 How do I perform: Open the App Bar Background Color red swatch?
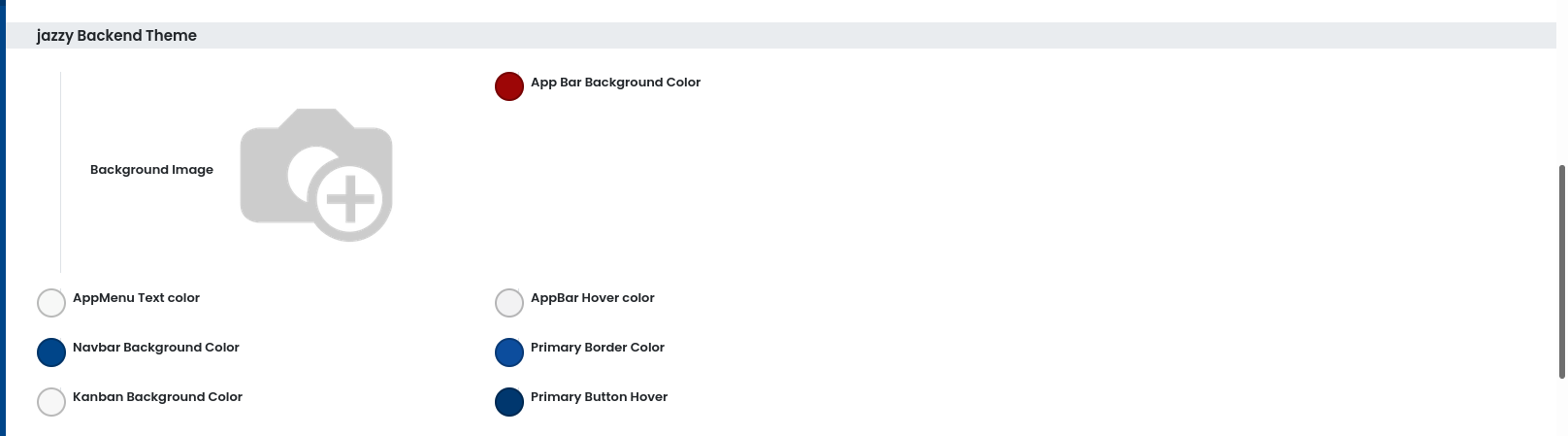click(509, 86)
